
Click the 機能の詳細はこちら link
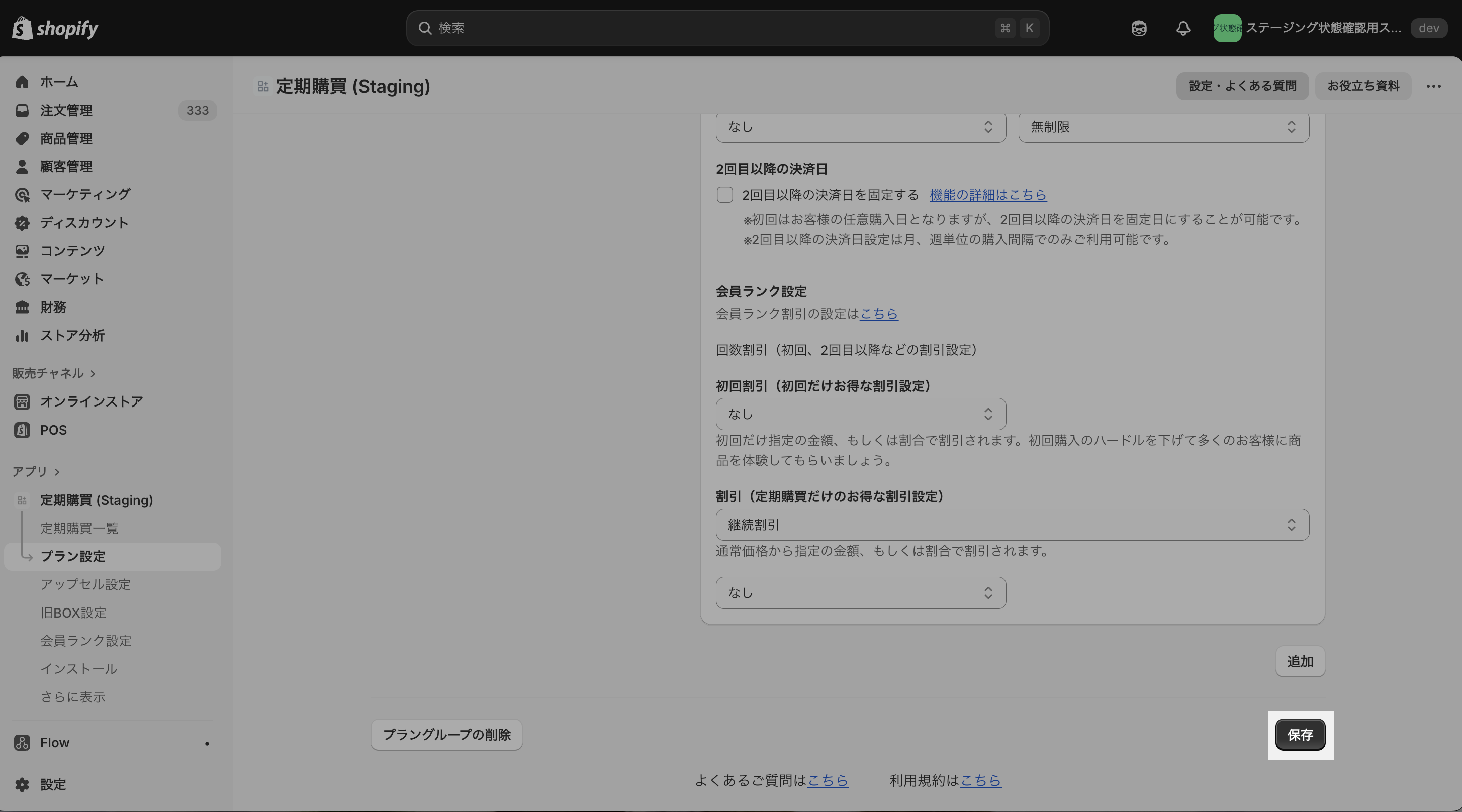tap(987, 195)
